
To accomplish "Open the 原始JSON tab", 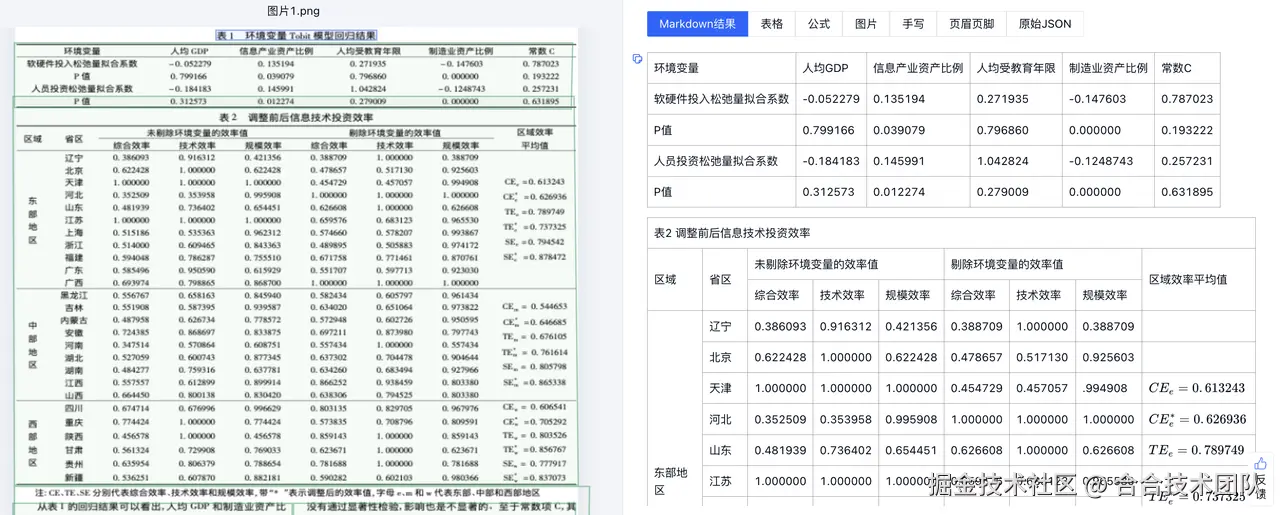I will 1045,24.
